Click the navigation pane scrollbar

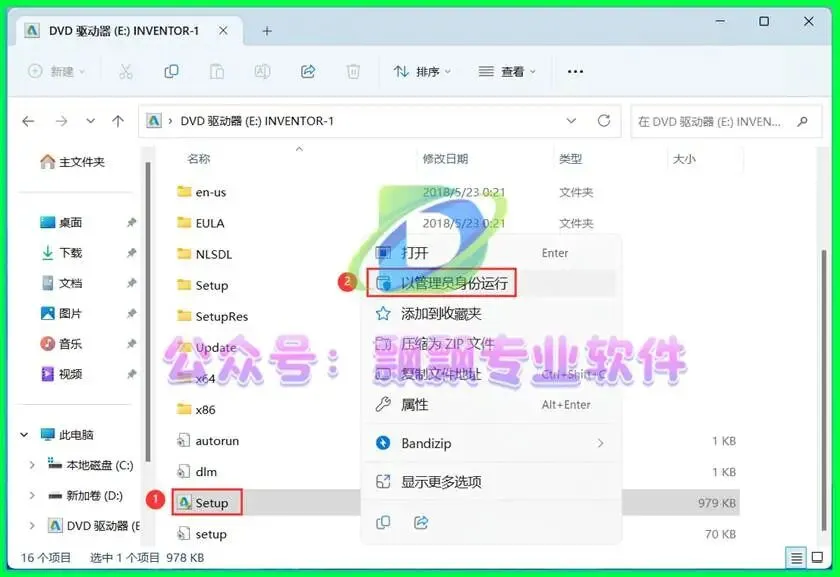(148, 311)
